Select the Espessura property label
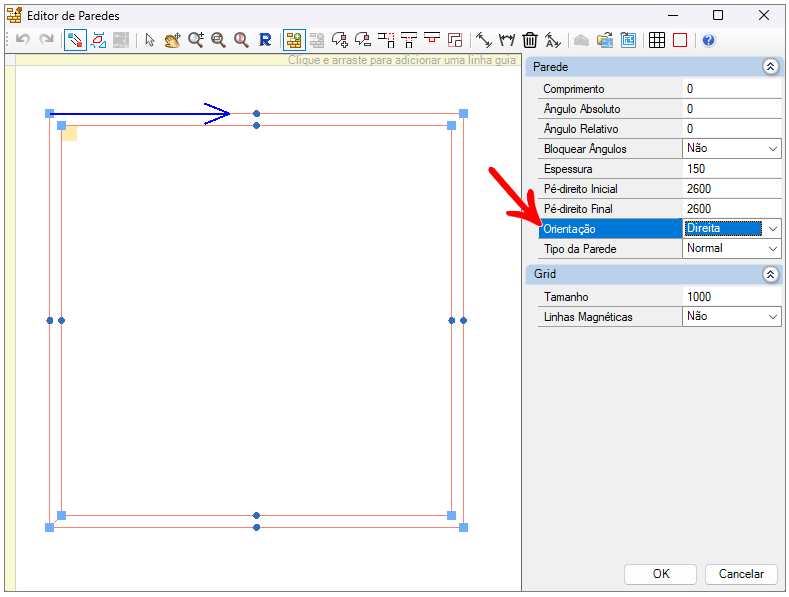 tap(568, 169)
